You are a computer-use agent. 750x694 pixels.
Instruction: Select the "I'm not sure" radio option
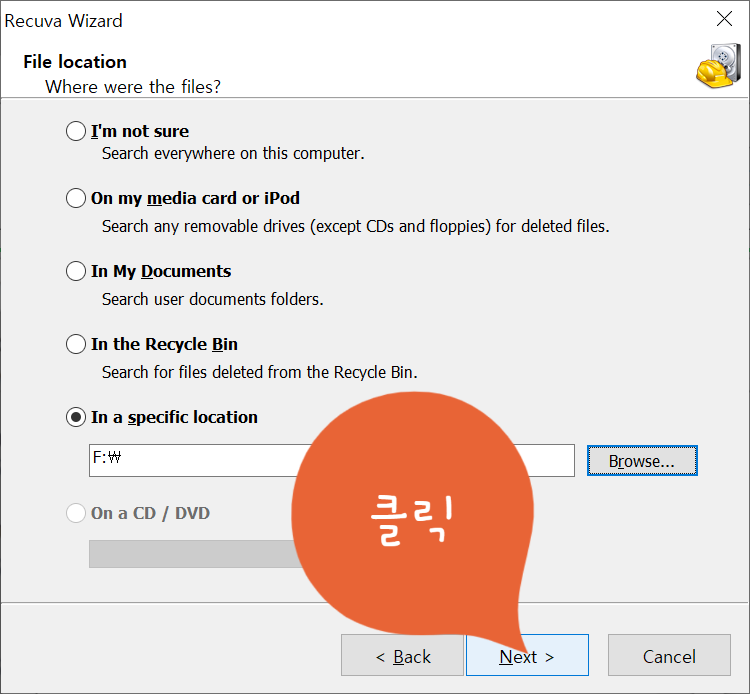tap(76, 131)
